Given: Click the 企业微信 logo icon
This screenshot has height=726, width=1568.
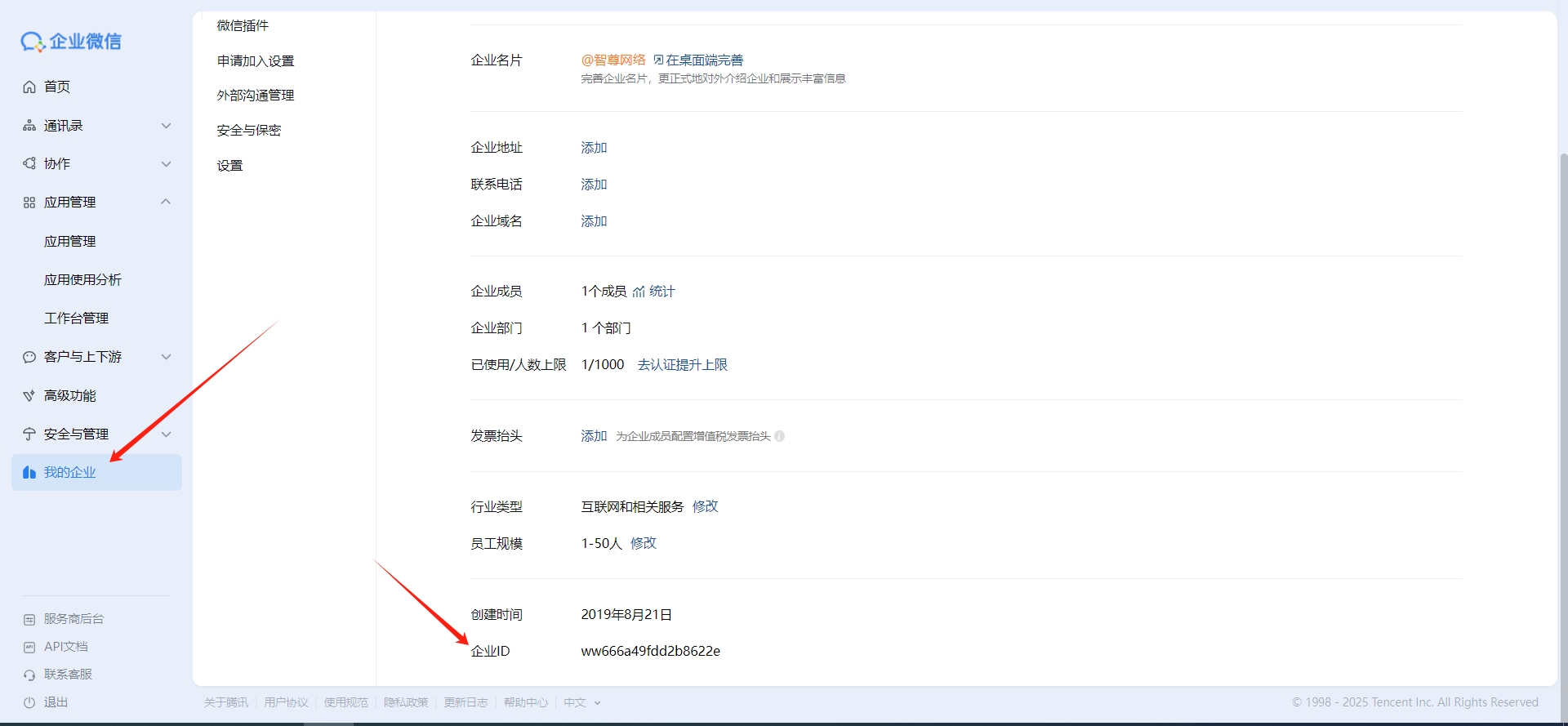Looking at the screenshot, I should coord(33,42).
